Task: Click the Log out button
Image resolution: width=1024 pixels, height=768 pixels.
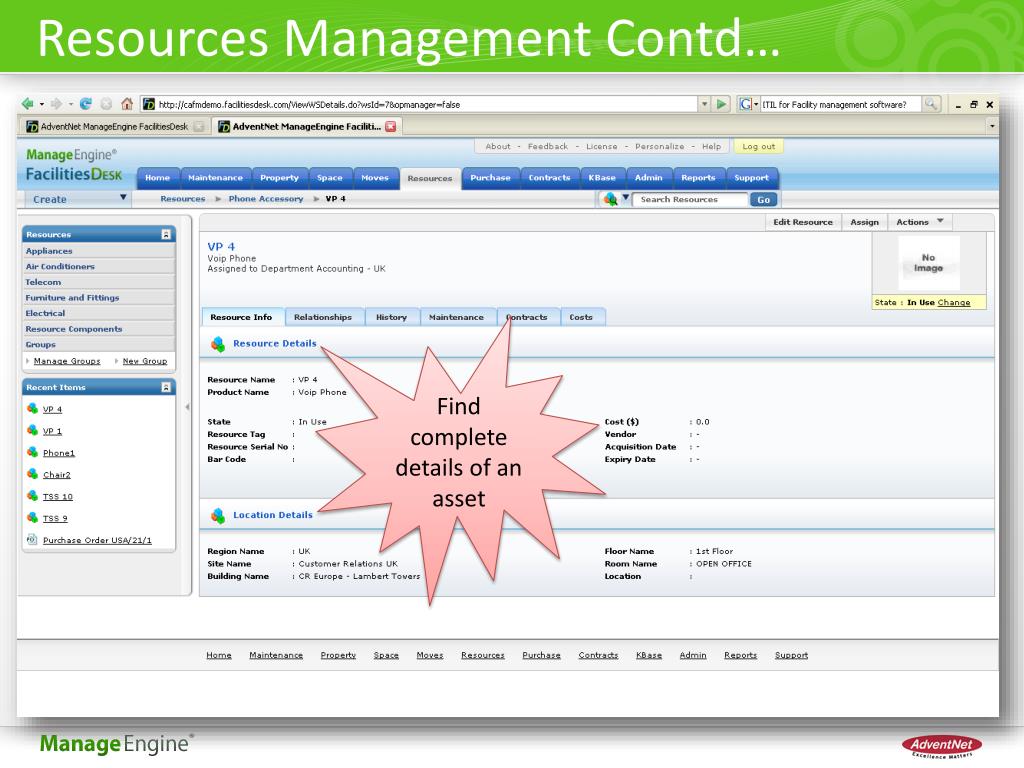Action: click(x=758, y=146)
